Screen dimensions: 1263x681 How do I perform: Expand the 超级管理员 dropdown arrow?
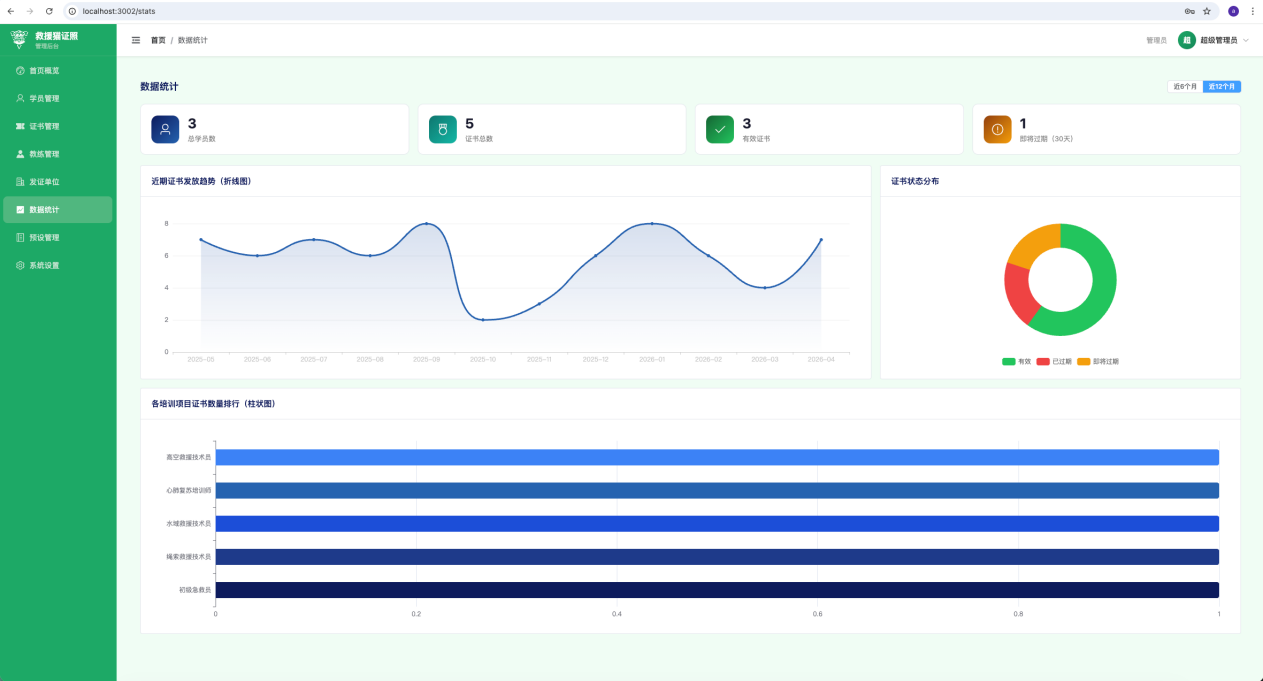(1246, 40)
